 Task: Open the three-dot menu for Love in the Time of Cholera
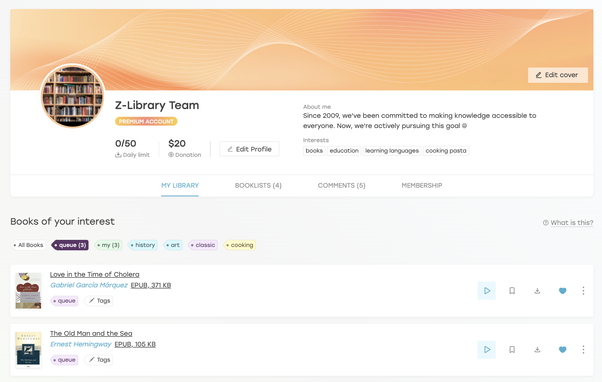tap(583, 291)
